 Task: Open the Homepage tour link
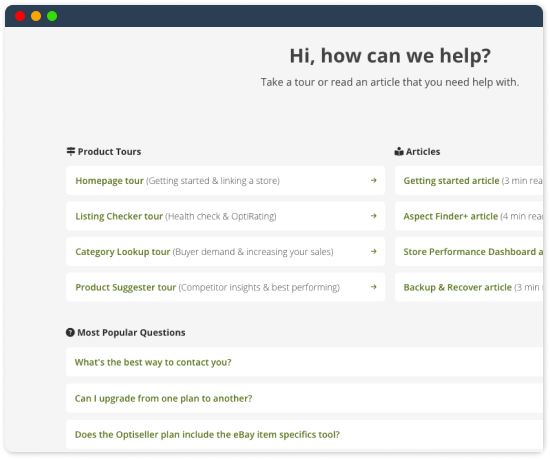pos(226,181)
